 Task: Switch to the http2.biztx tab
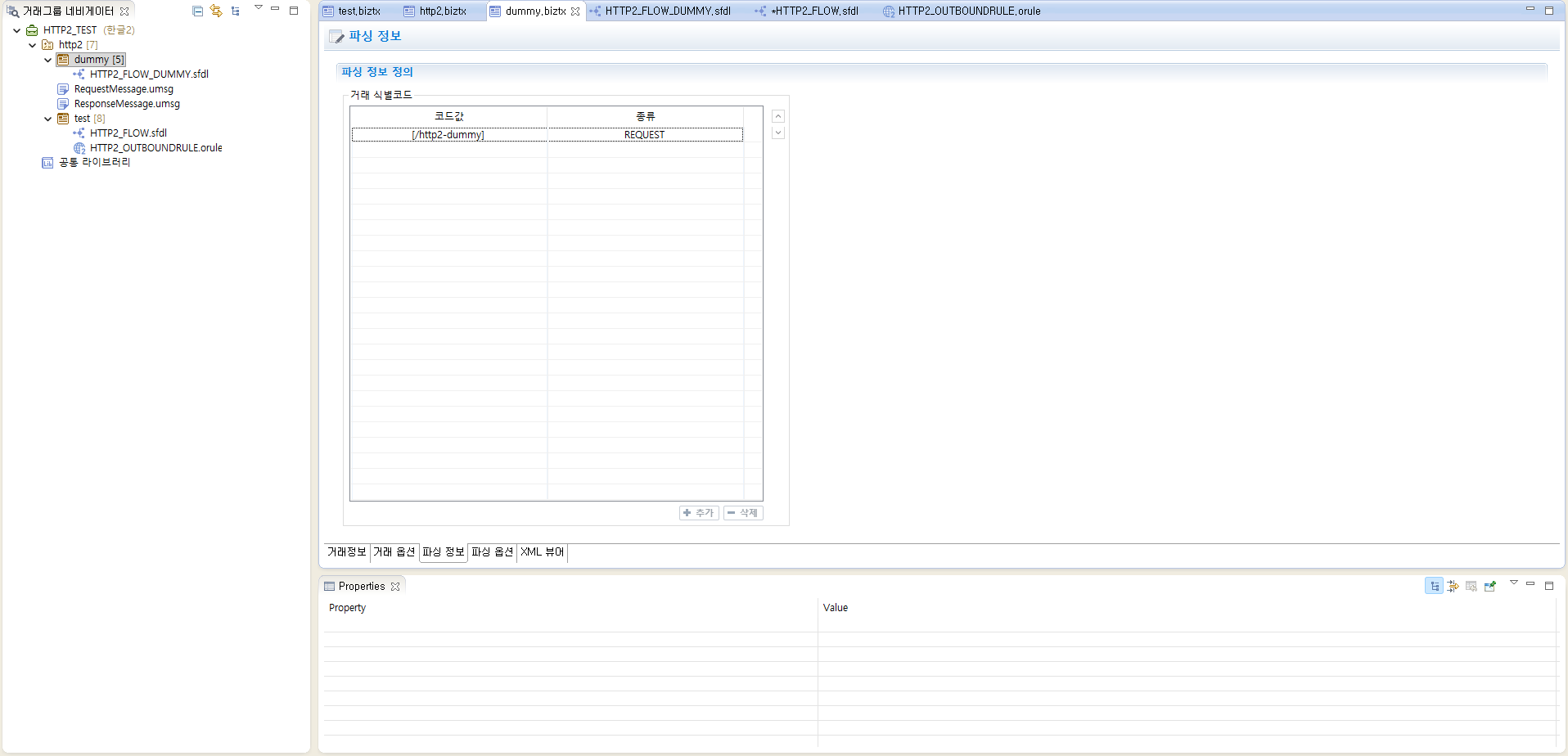point(441,11)
